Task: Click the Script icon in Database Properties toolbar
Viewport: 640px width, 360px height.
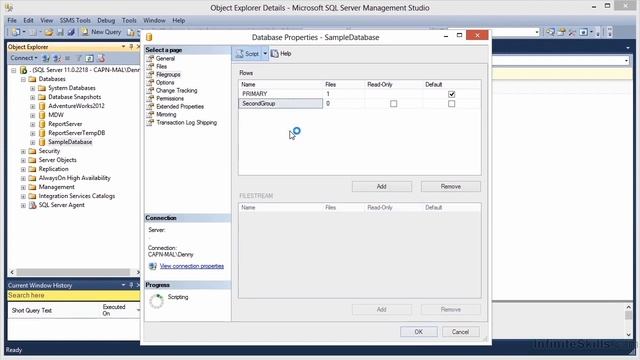Action: [x=240, y=53]
